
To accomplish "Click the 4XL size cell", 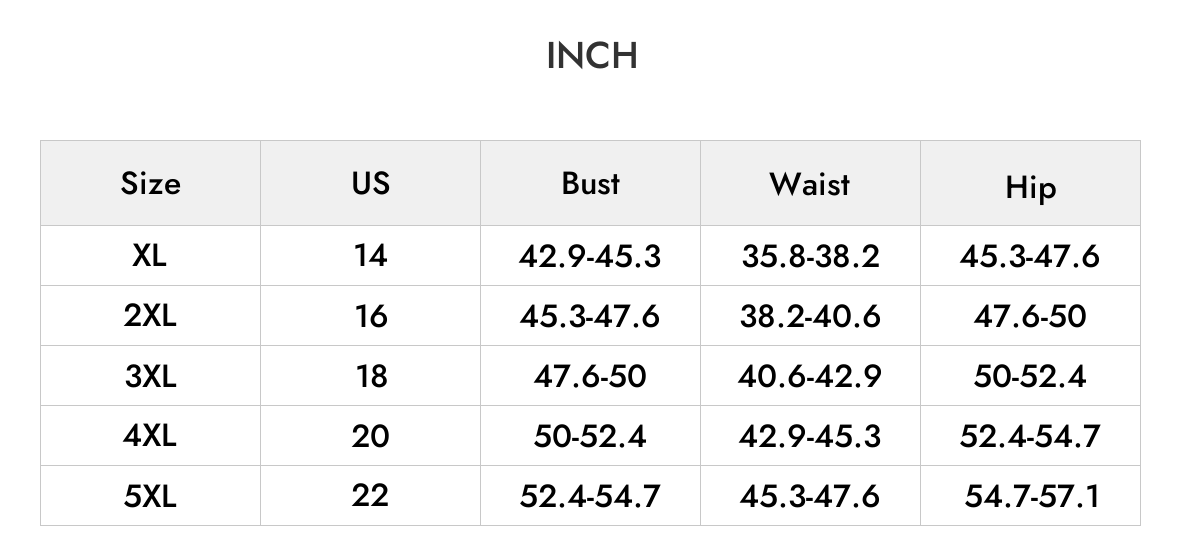I will tap(151, 436).
